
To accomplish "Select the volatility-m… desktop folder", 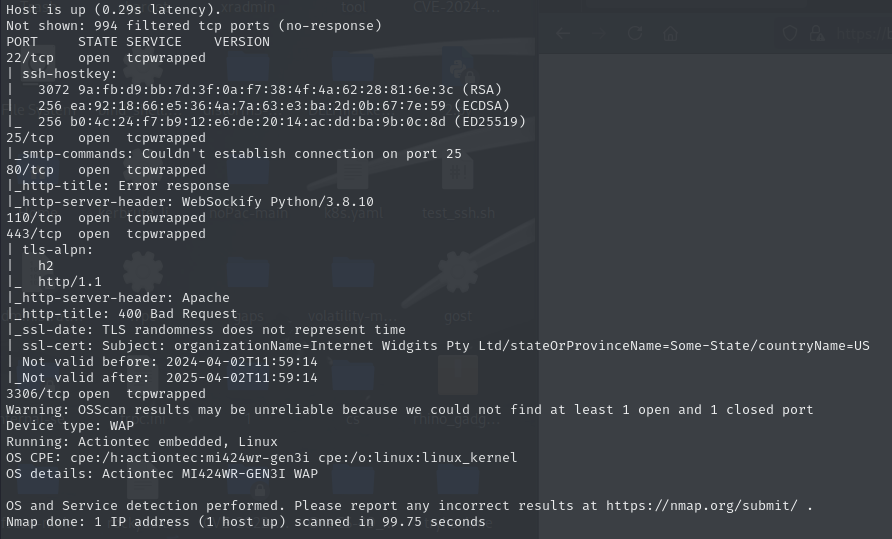I will point(353,273).
